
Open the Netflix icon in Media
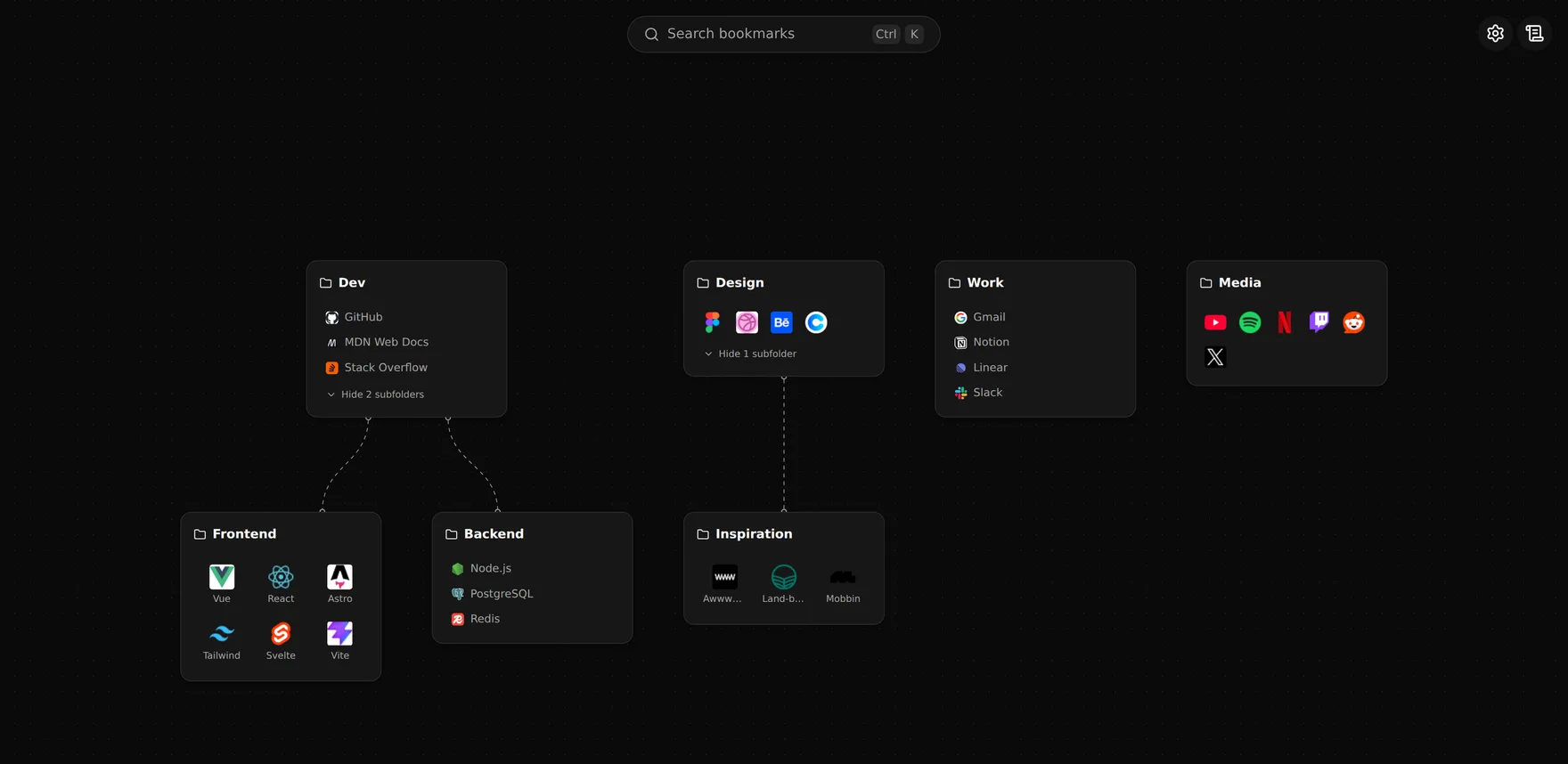(x=1285, y=322)
